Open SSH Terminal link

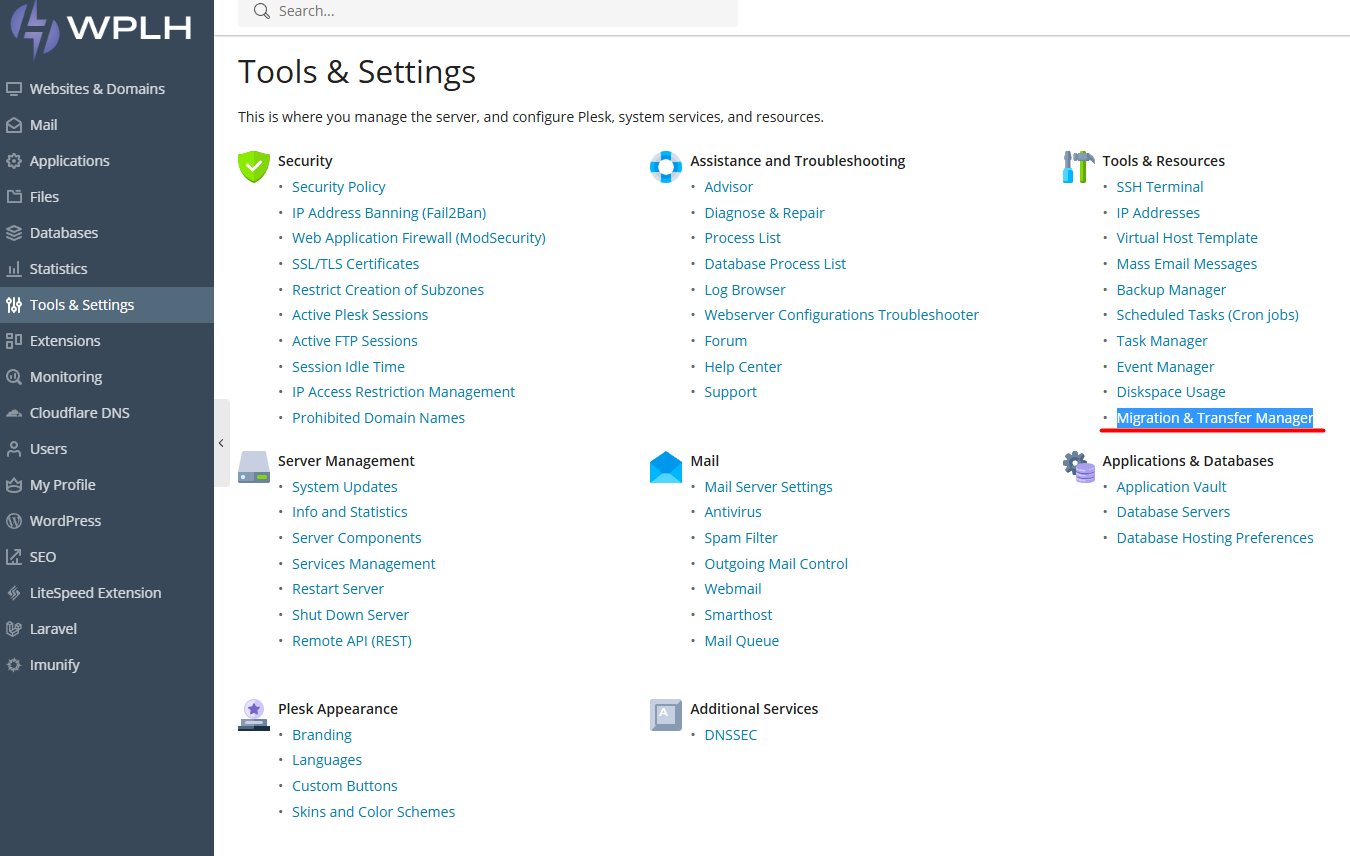pos(1160,187)
